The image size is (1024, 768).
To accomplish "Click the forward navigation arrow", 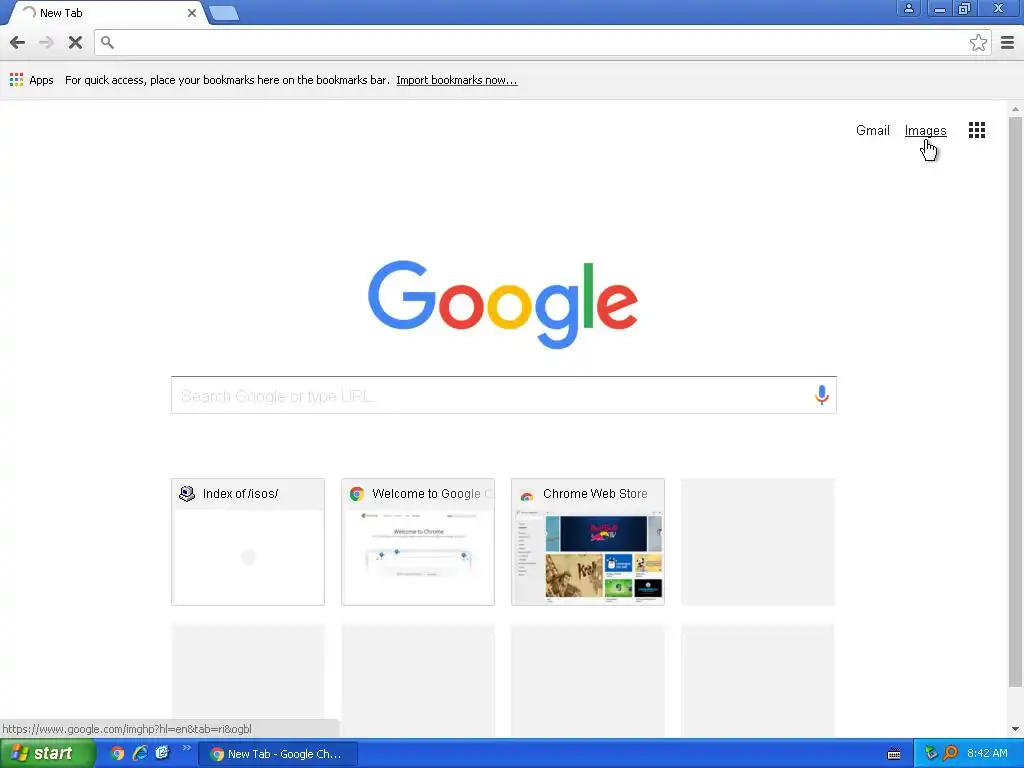I will [x=46, y=42].
